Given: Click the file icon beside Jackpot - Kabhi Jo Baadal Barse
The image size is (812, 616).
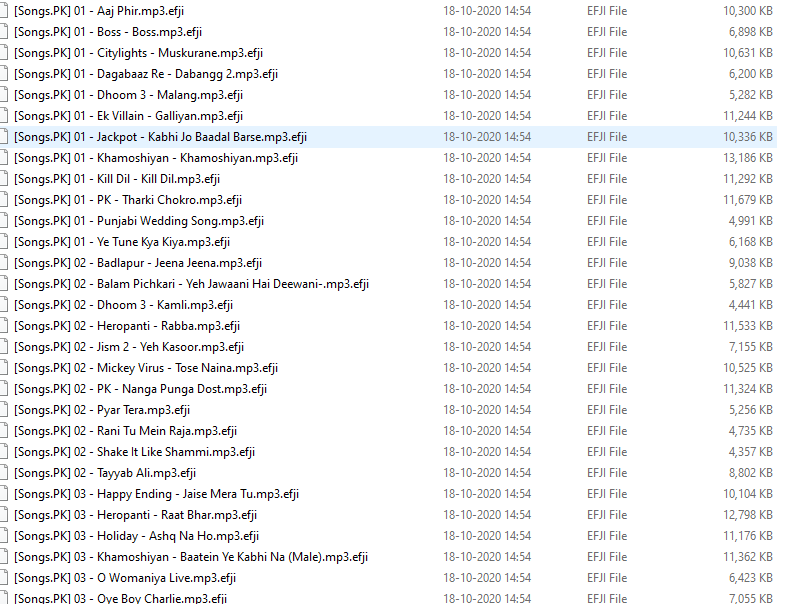Looking at the screenshot, I should pyautogui.click(x=4, y=137).
